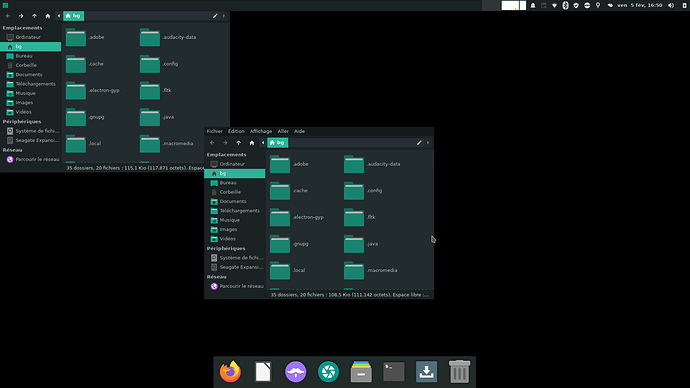Open Corbeille in top-left window sidebar
The width and height of the screenshot is (690, 388).
31,65
